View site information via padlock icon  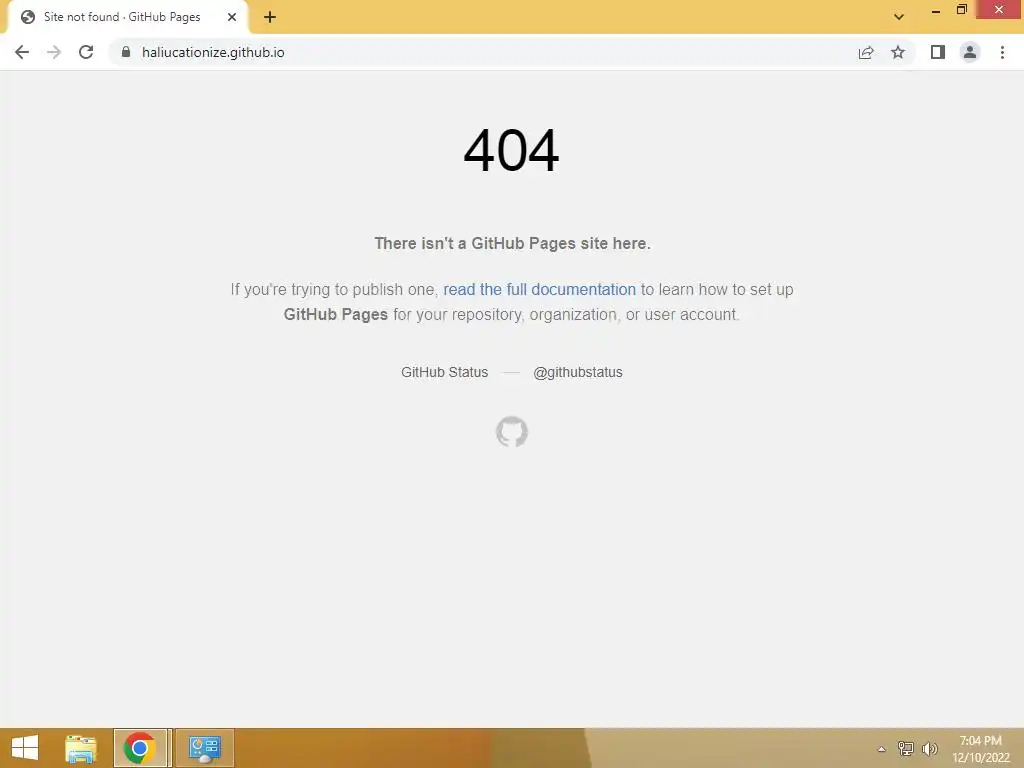coord(126,52)
